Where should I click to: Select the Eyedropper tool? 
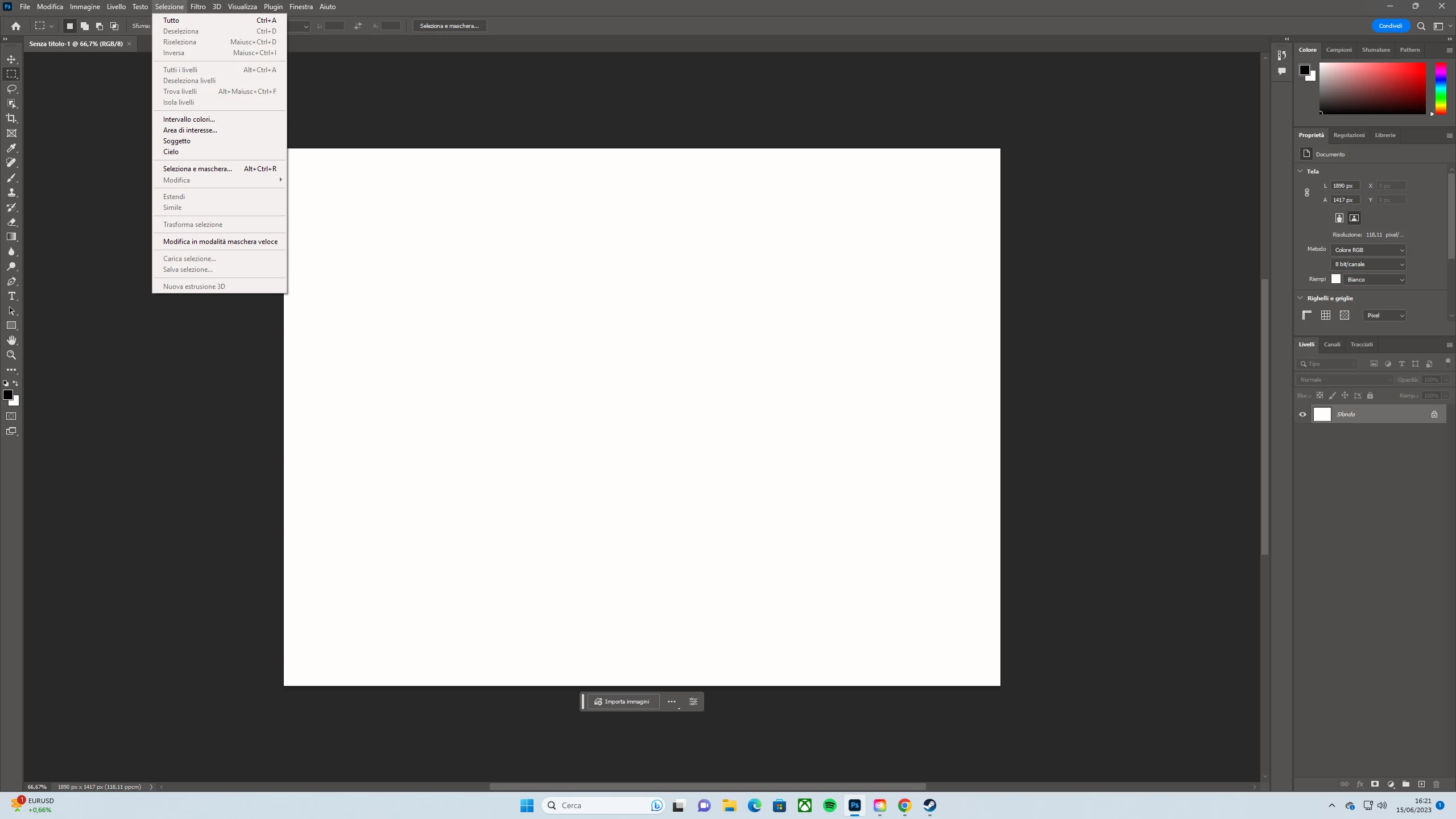click(x=11, y=148)
